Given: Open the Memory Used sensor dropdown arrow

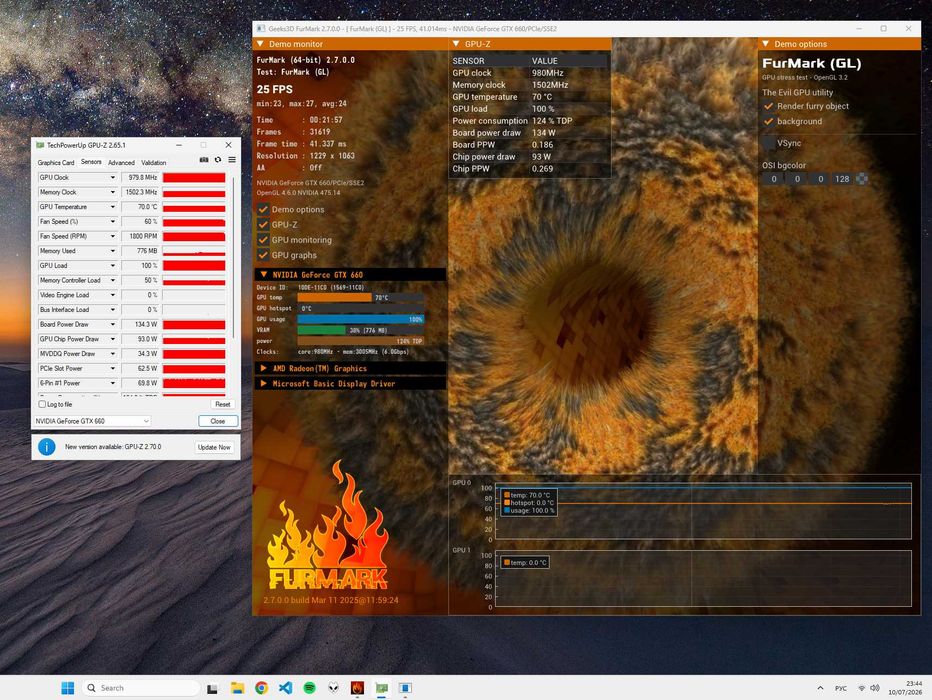Looking at the screenshot, I should click(112, 251).
